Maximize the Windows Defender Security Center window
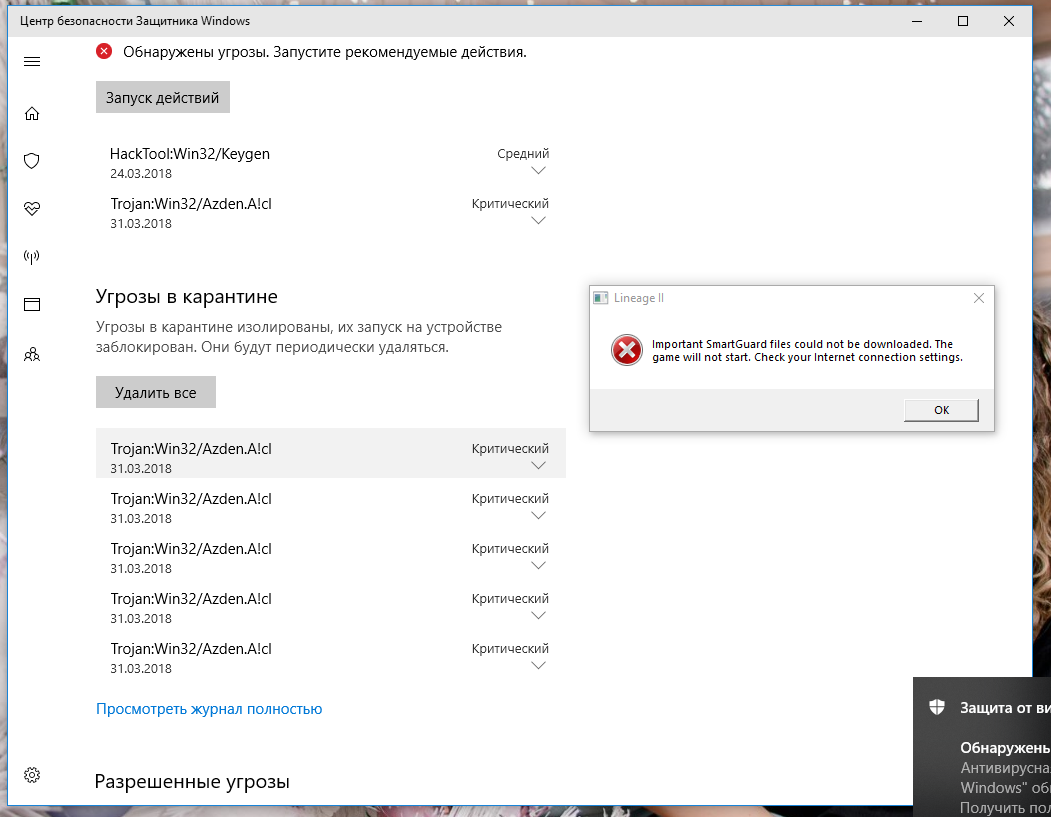The image size is (1051, 817). coord(962,21)
